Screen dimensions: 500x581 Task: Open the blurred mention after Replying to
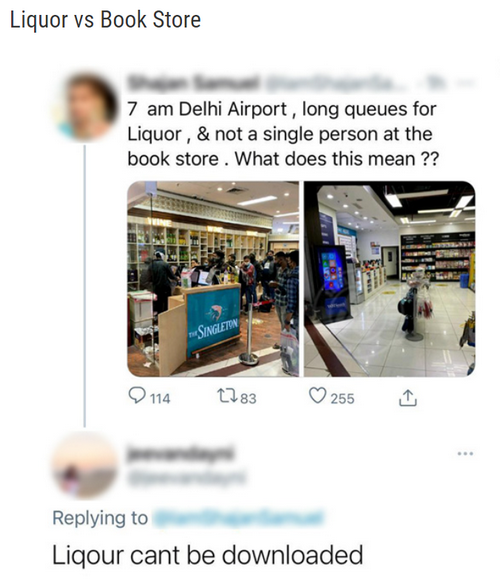click(238, 518)
